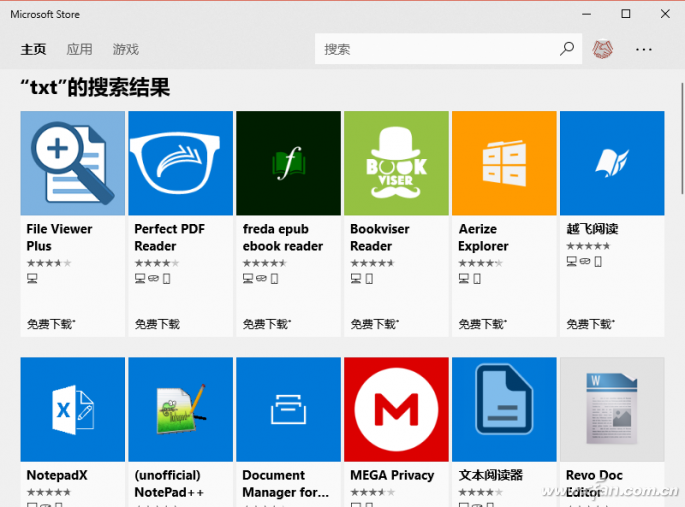685x507 pixels.
Task: Minimize the Microsoft Store window
Action: pos(587,14)
